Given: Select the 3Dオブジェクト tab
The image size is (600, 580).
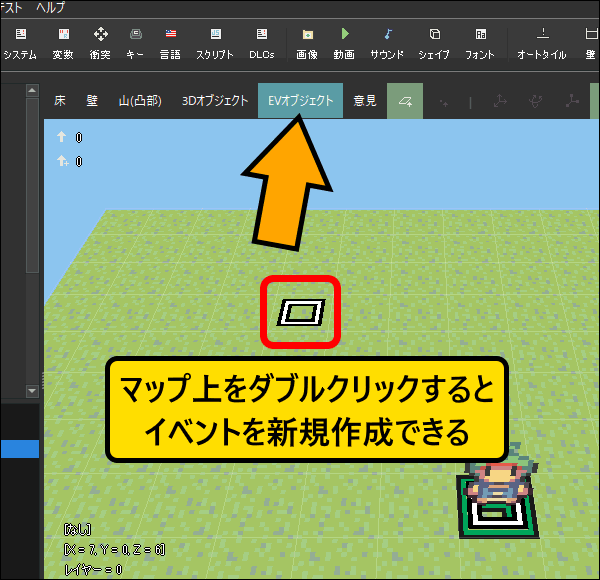Looking at the screenshot, I should coord(214,101).
